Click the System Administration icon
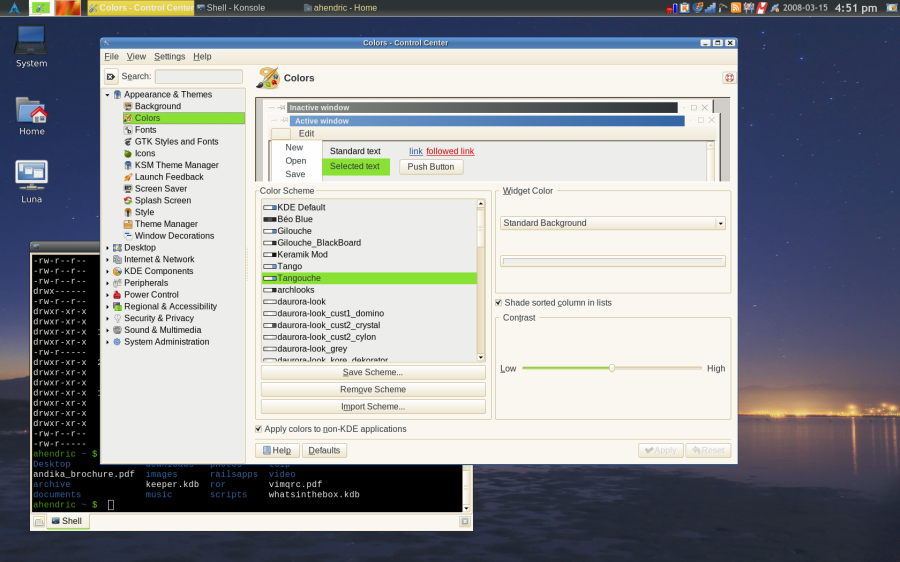Screen dimensions: 900x562 tap(117, 342)
